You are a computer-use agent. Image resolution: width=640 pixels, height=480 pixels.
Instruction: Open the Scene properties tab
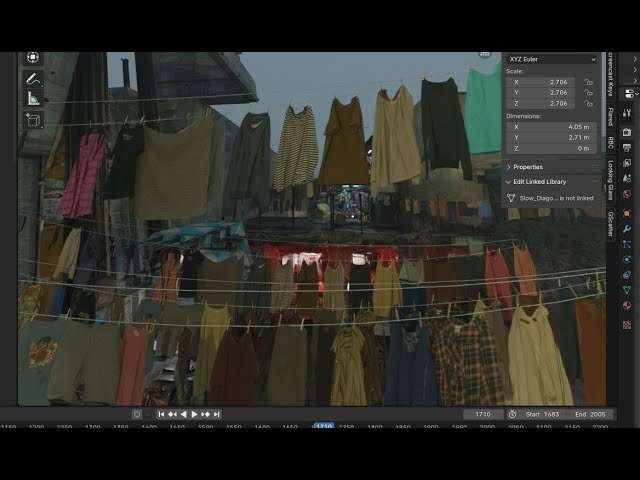click(x=627, y=178)
